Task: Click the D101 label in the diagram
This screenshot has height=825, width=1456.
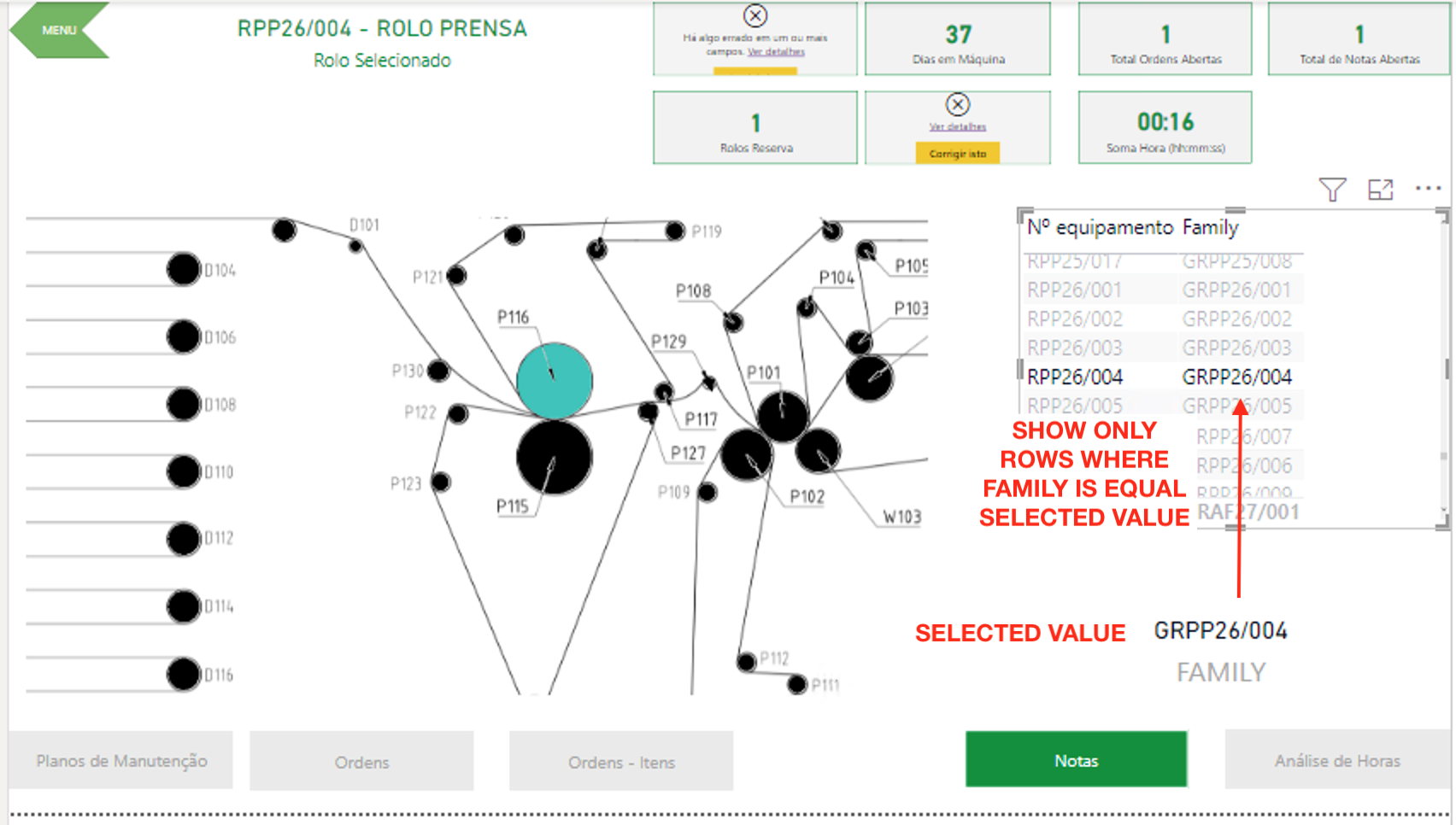Action: [364, 225]
